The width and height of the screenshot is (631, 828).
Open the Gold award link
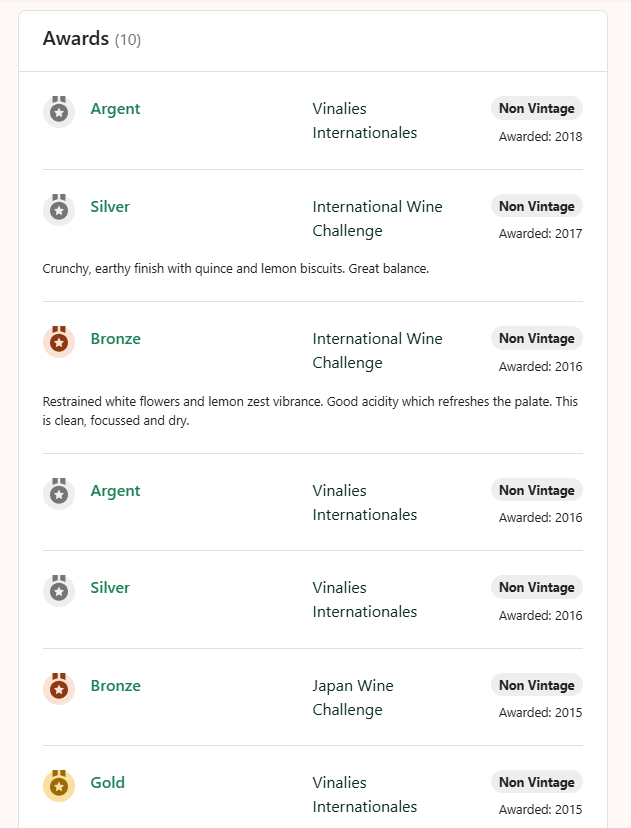[x=107, y=783]
